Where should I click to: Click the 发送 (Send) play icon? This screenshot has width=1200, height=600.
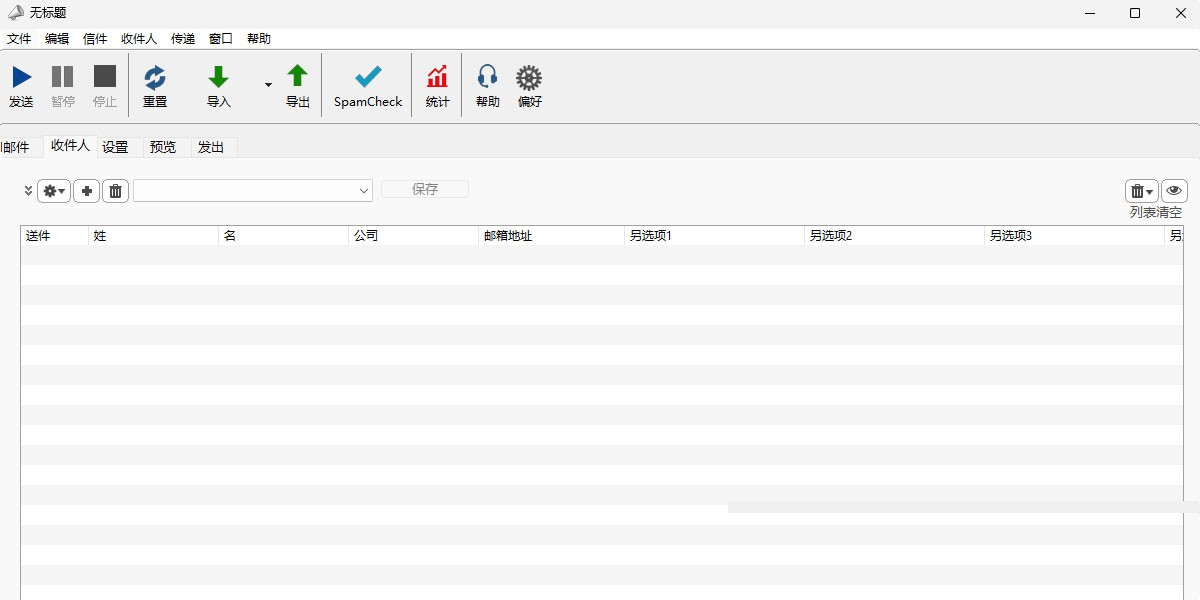(21, 77)
